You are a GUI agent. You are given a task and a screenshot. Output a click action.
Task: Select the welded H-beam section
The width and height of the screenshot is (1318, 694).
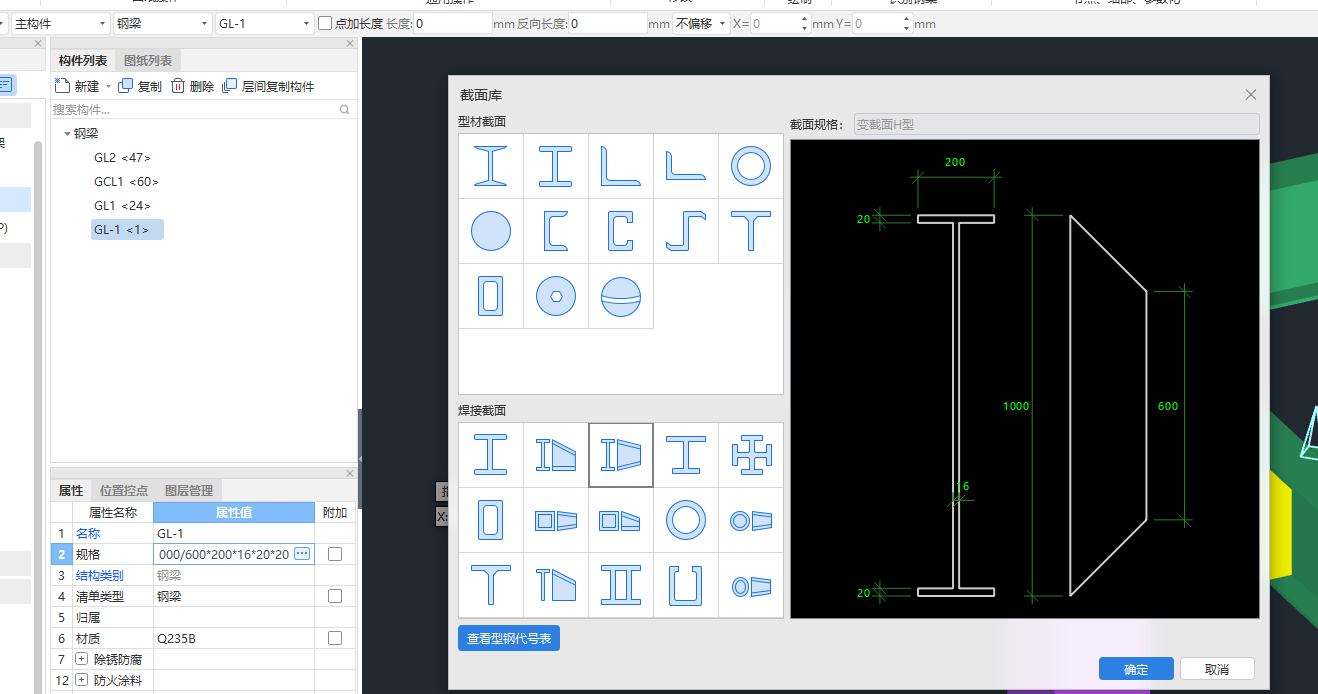click(x=491, y=455)
